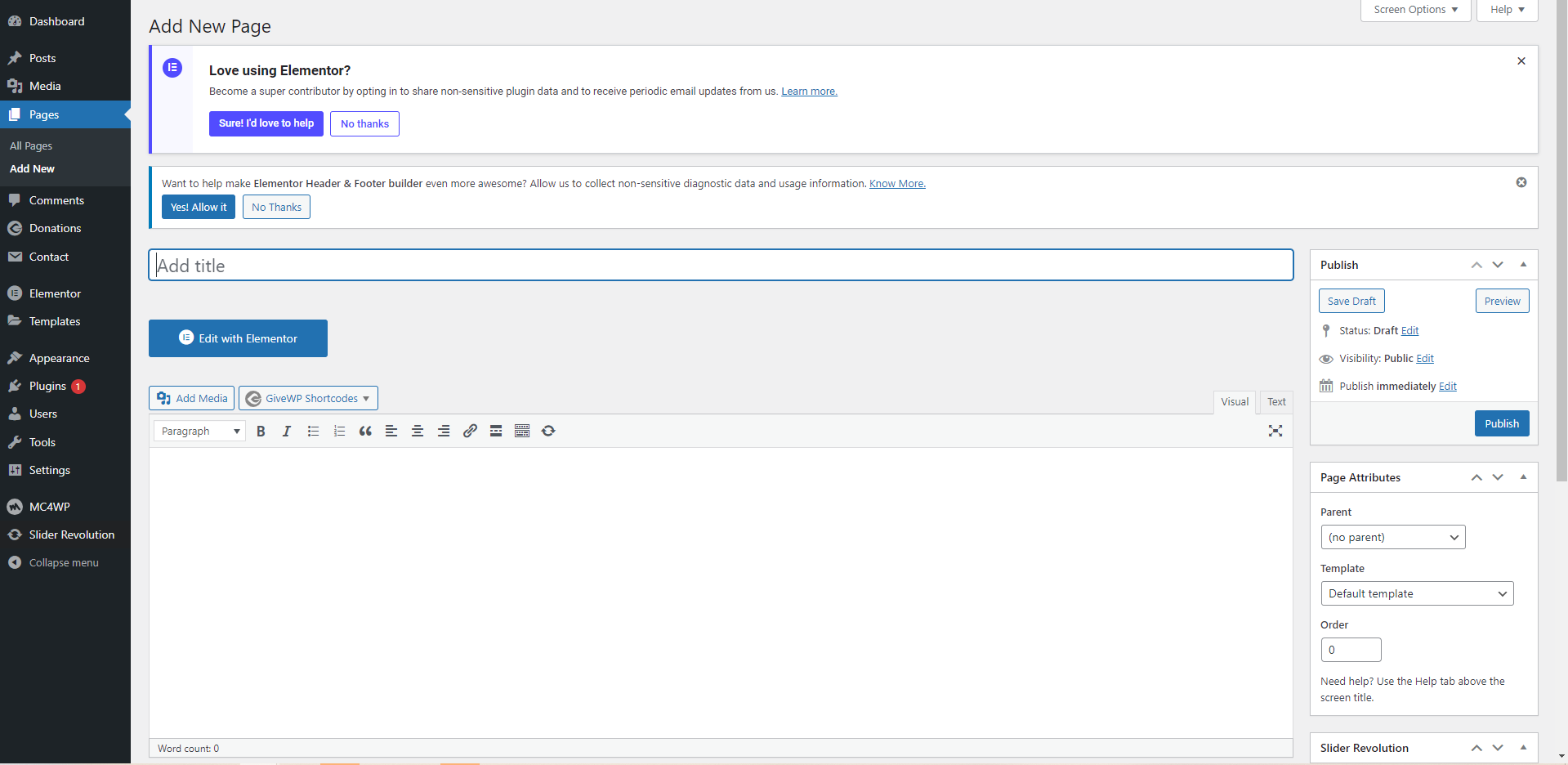The height and width of the screenshot is (765, 1568).
Task: Toggle the Publish panel collapse arrow
Action: [1523, 265]
